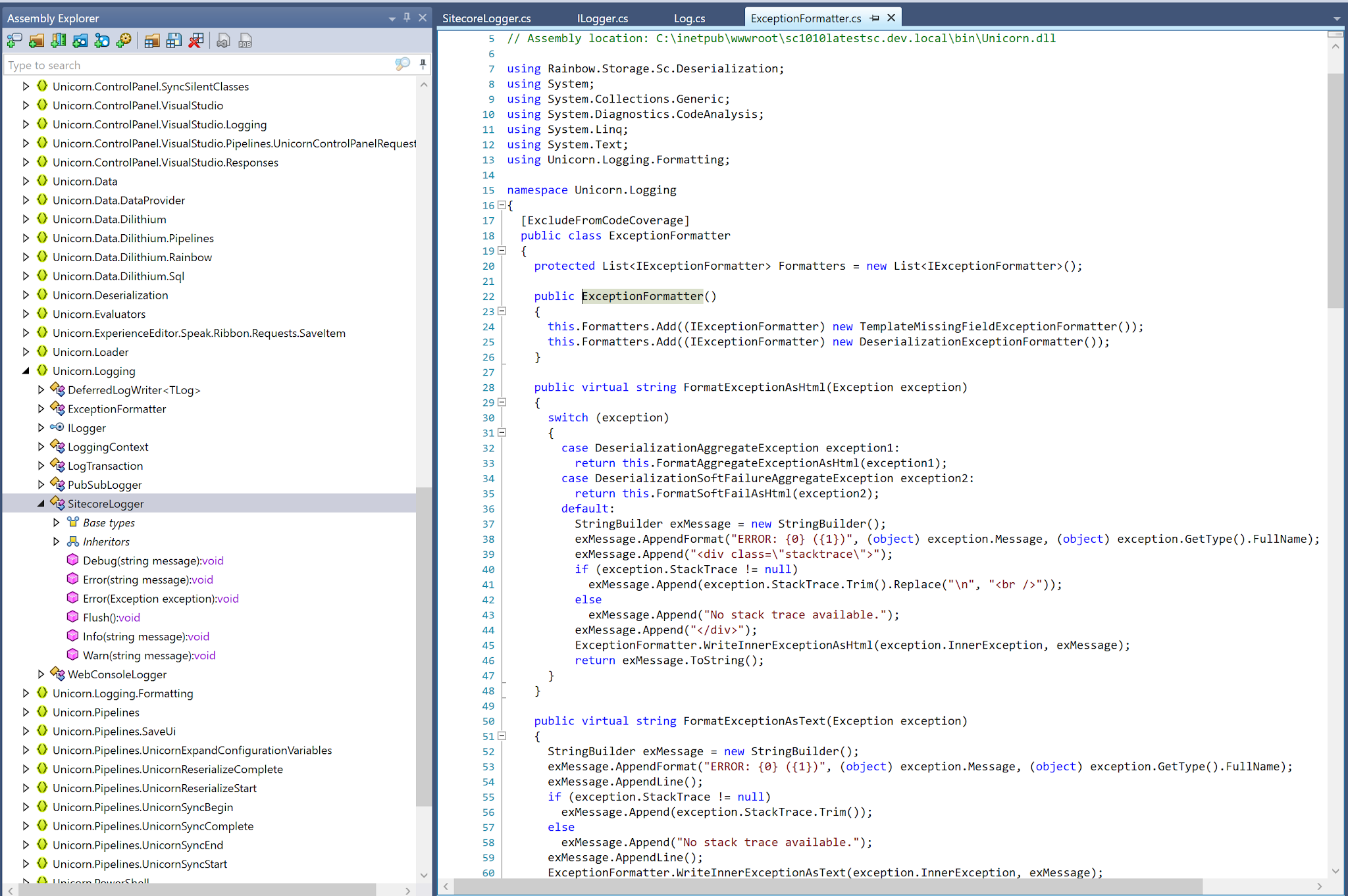The width and height of the screenshot is (1348, 896).
Task: Toggle the pin icon beside the search box
Action: tap(423, 64)
